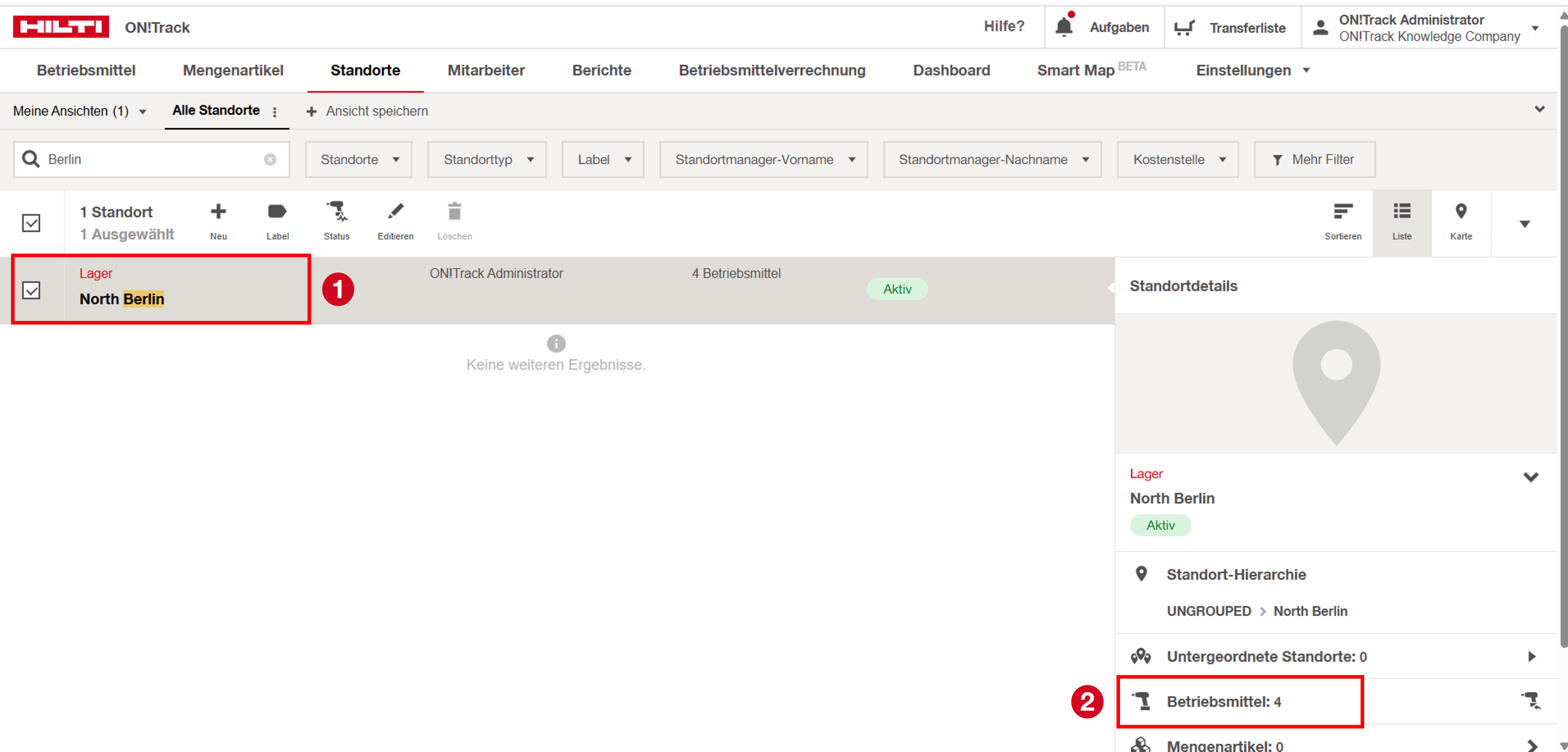Click the tool transfer icon right of Betriebsmittel: 4
The height and width of the screenshot is (752, 1568).
point(1531,700)
